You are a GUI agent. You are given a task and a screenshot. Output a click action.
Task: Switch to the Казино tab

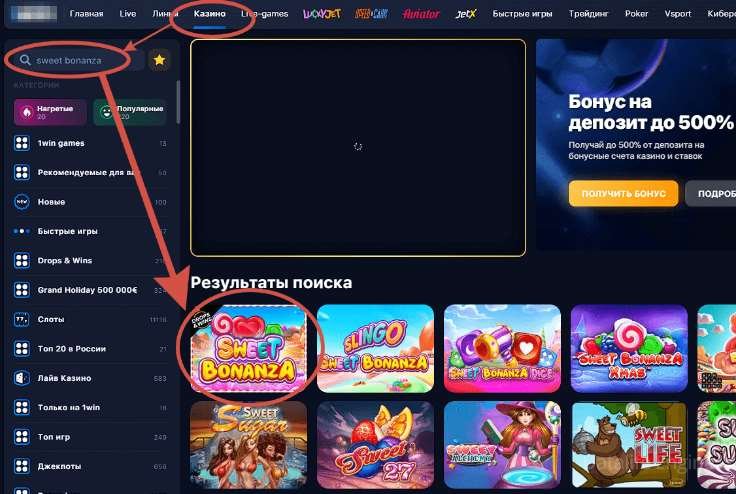tap(209, 14)
